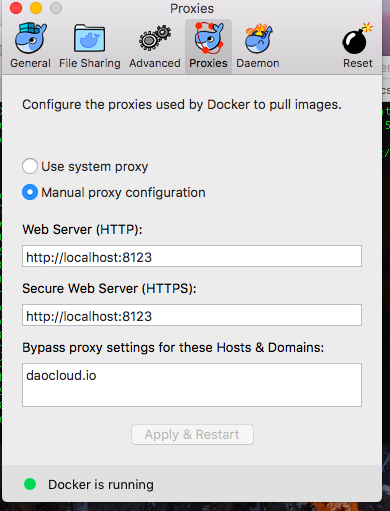Click the Reset bomb icon
The height and width of the screenshot is (511, 390).
[357, 39]
